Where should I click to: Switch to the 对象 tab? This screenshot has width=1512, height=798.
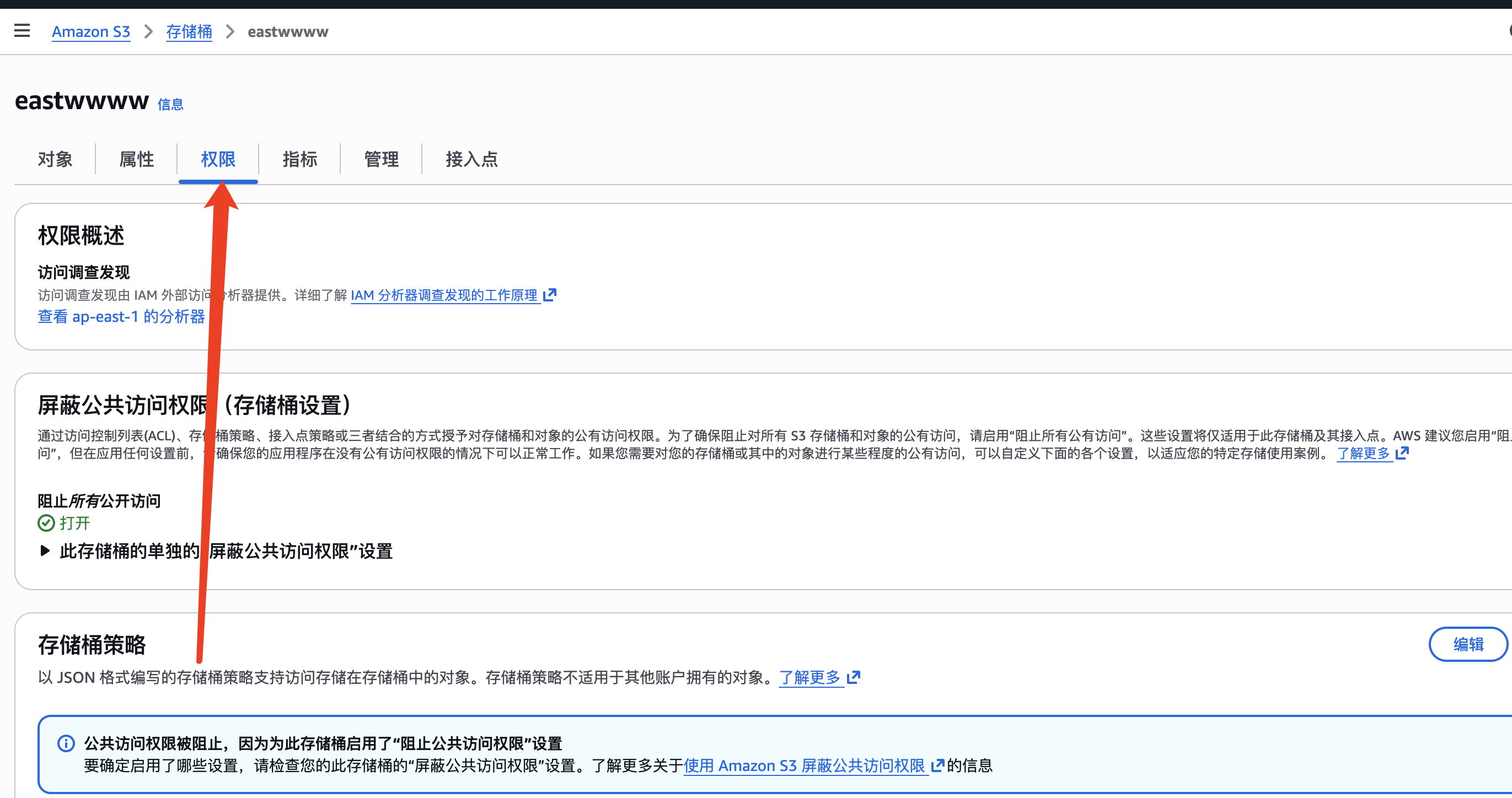coord(55,159)
